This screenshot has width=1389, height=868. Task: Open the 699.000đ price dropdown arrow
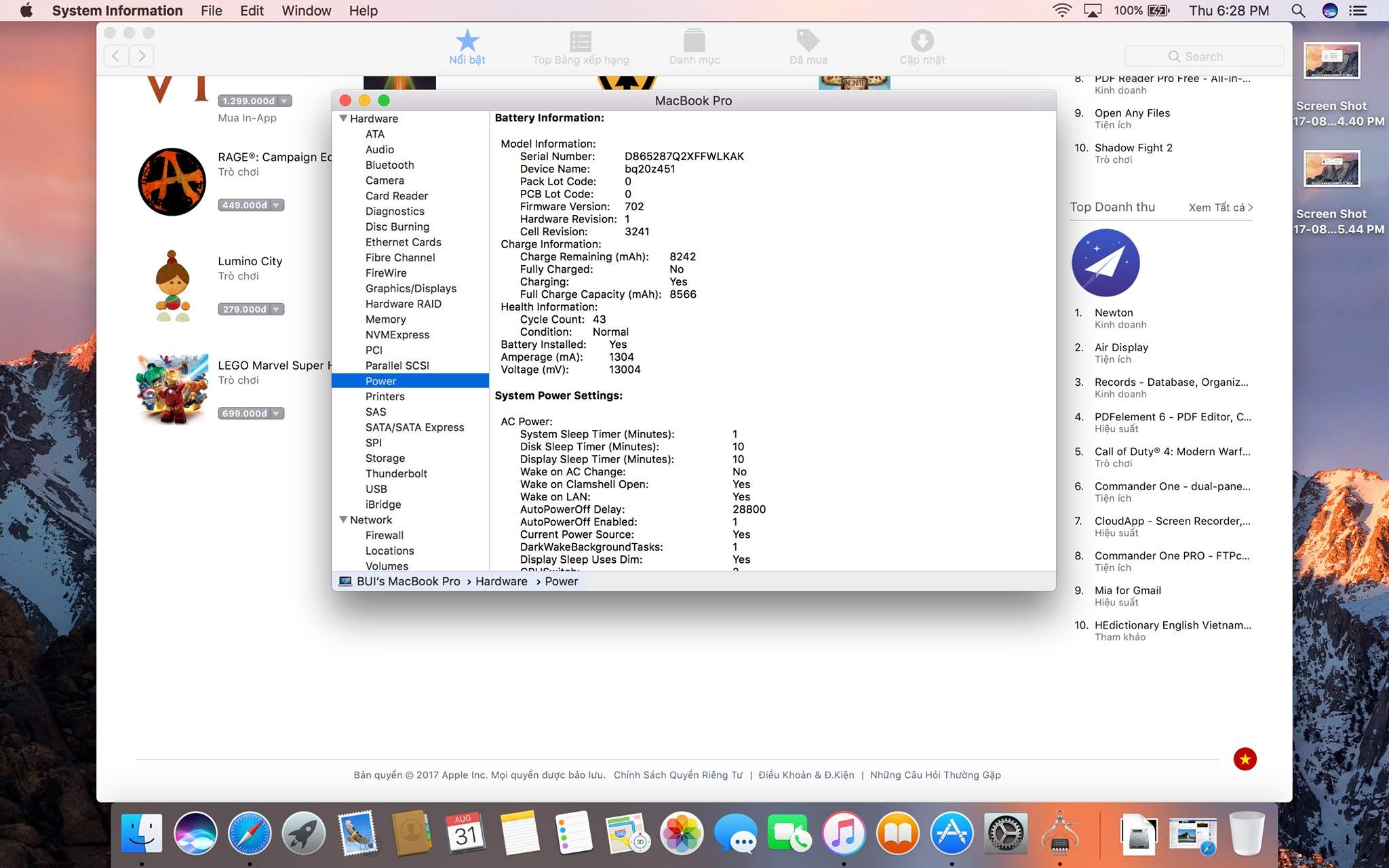(x=276, y=414)
